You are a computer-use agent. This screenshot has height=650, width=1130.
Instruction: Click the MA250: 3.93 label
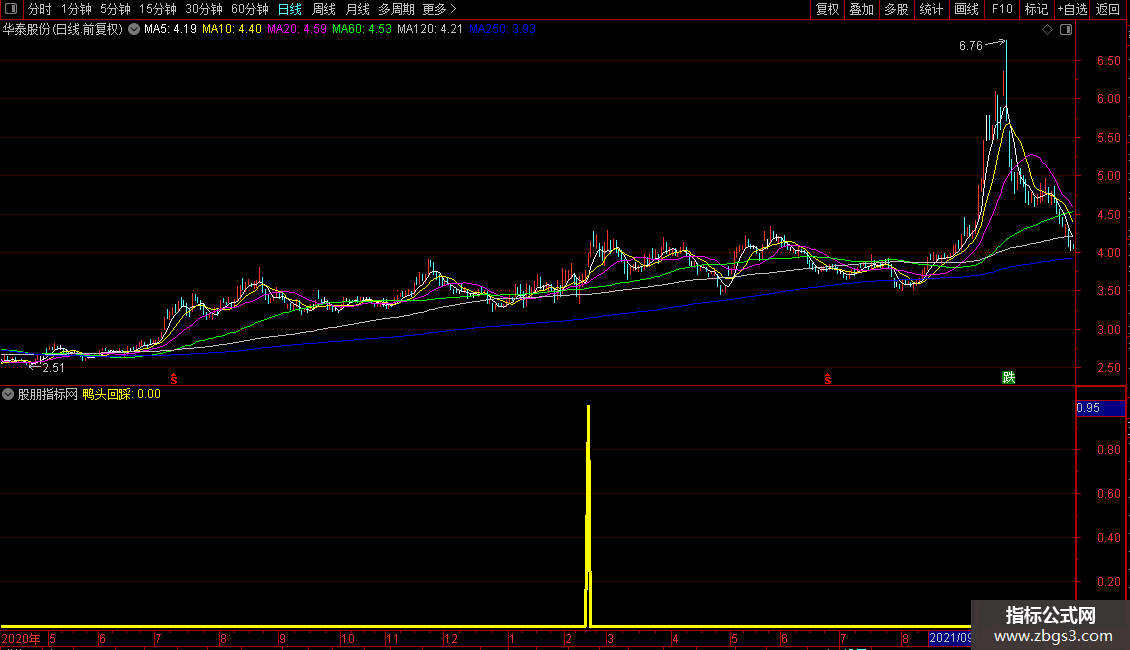coord(502,29)
